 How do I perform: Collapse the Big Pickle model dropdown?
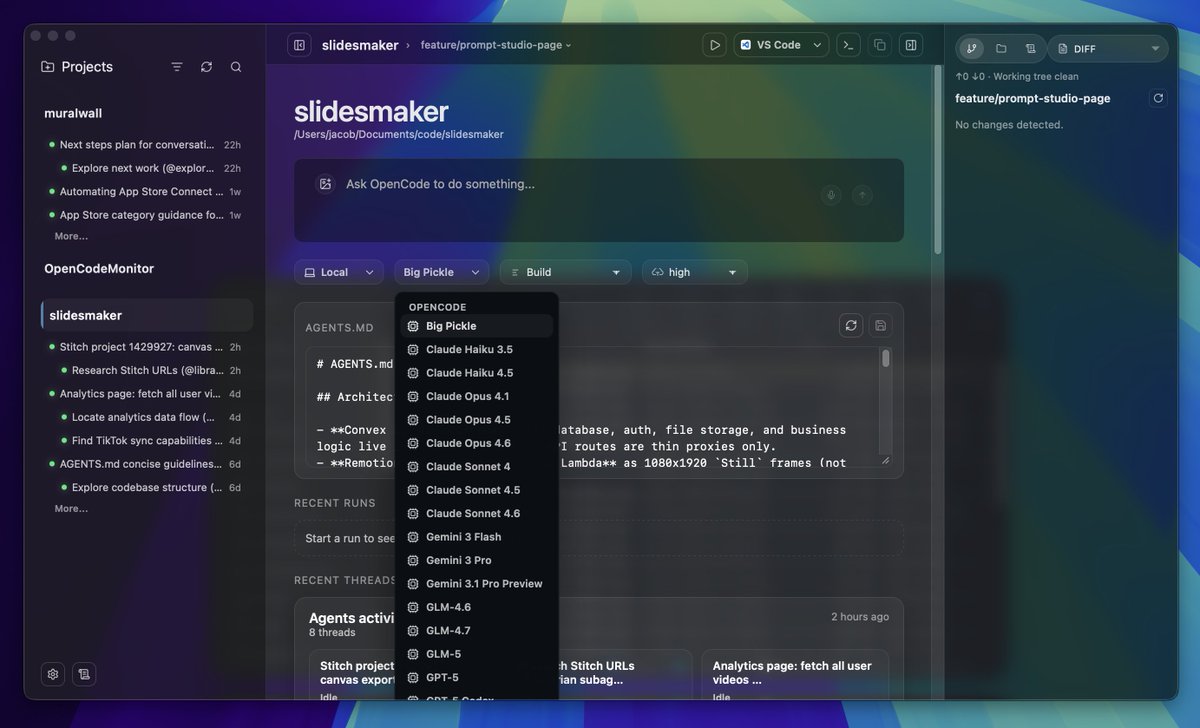[x=441, y=272]
